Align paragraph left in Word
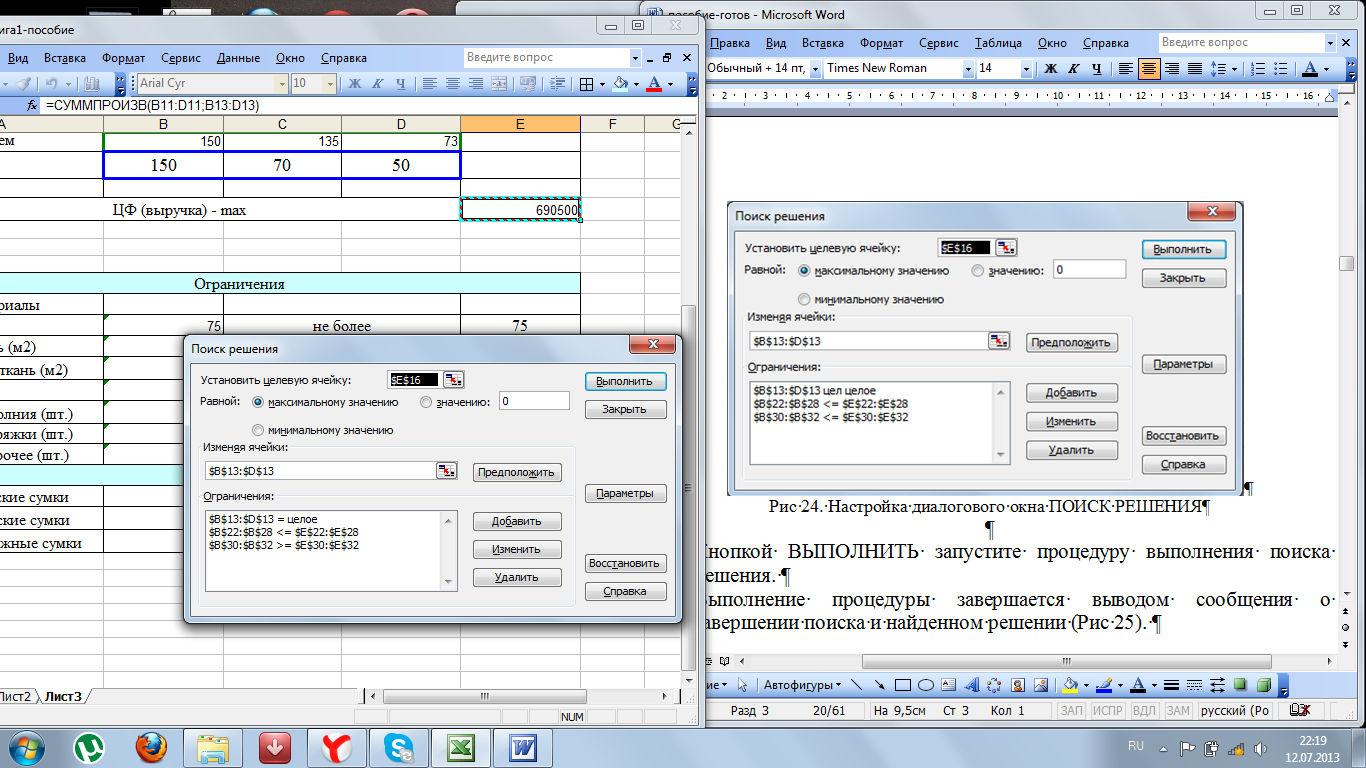This screenshot has width=1366, height=768. click(1125, 69)
